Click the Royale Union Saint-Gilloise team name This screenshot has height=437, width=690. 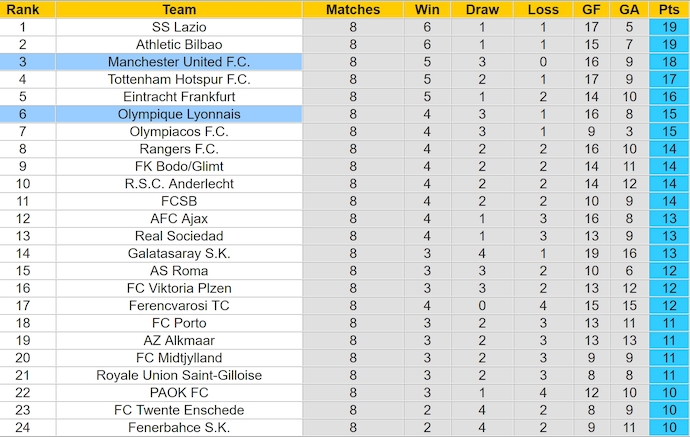(x=179, y=375)
